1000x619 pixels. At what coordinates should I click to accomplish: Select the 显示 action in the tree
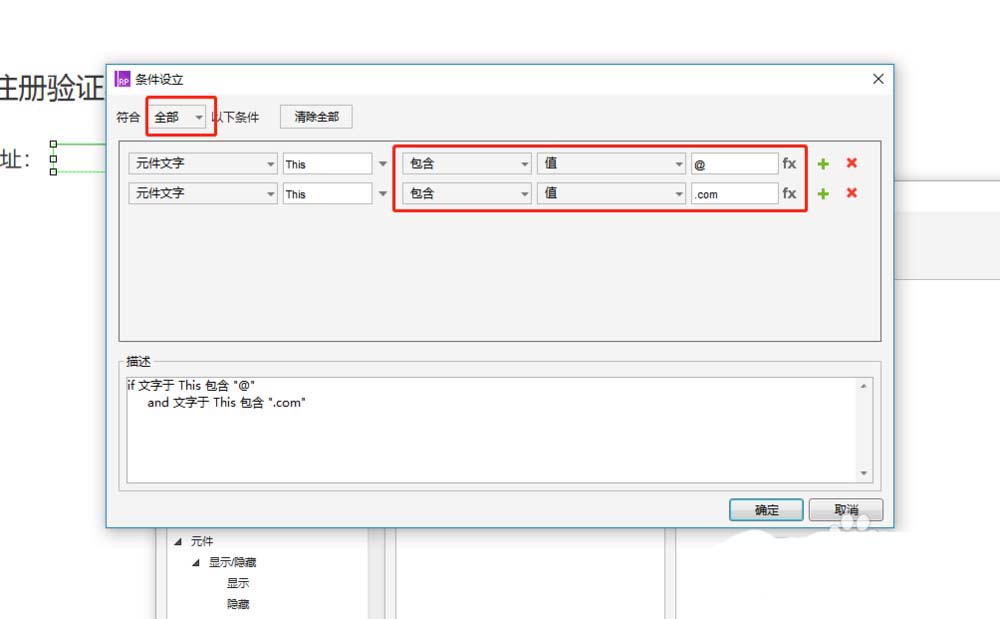point(238,583)
